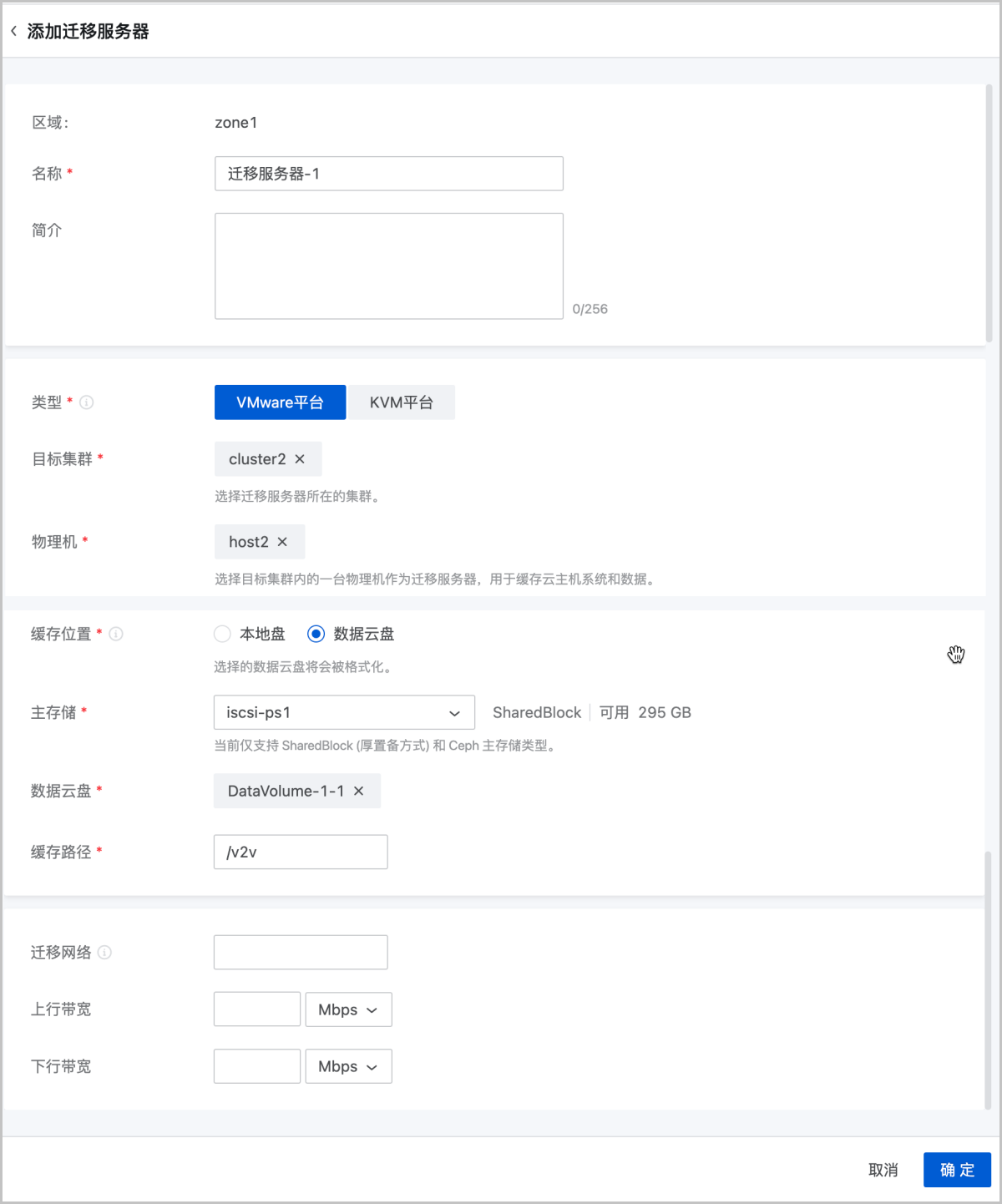Click the info icon next to 缓存位置
The image size is (1002, 1204).
(x=117, y=634)
